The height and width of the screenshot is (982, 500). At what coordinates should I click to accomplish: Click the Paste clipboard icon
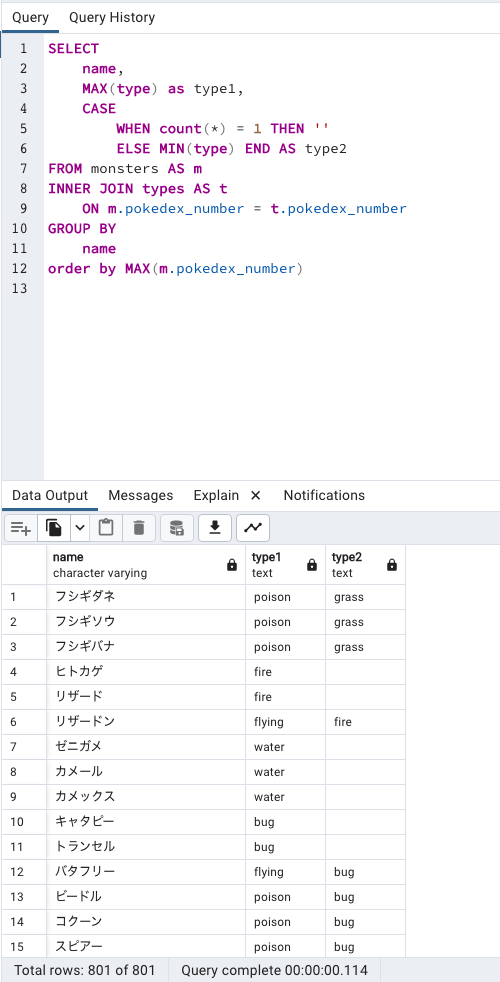[x=106, y=528]
